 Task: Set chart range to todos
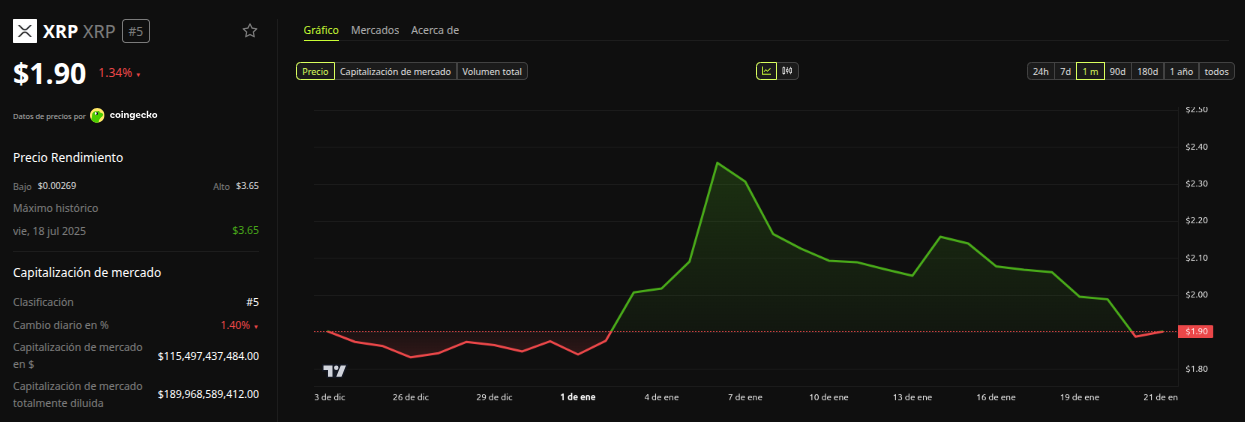[x=1217, y=71]
